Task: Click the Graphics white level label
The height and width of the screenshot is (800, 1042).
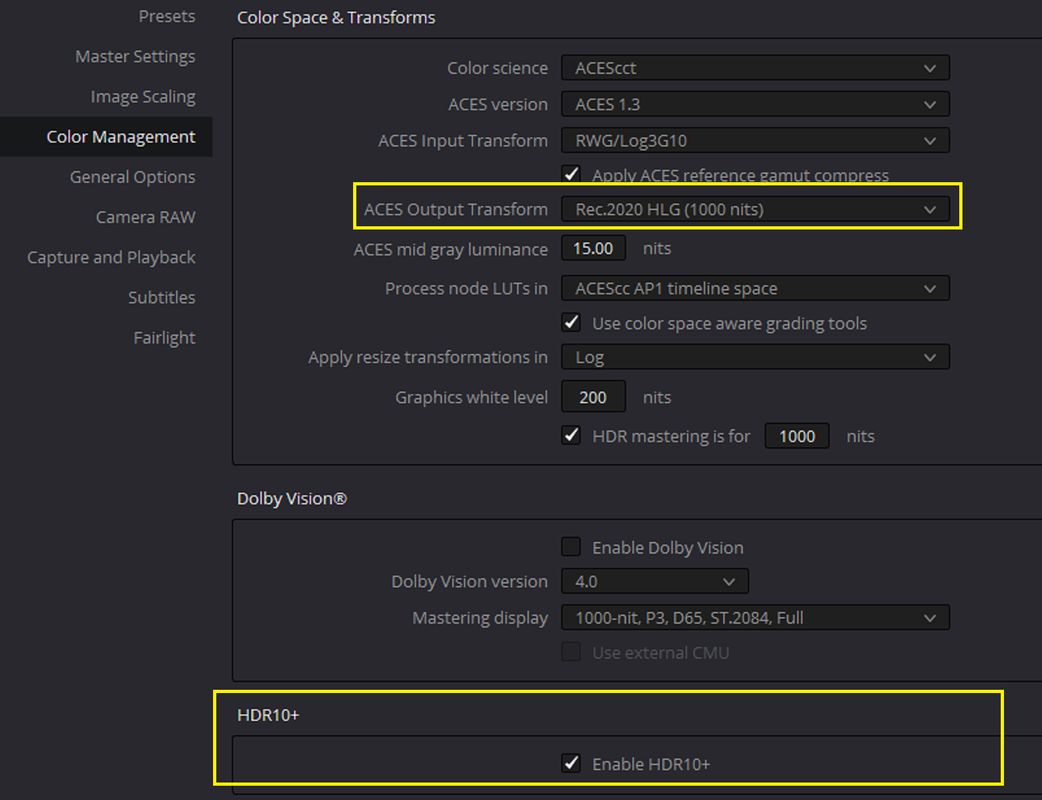Action: click(471, 397)
